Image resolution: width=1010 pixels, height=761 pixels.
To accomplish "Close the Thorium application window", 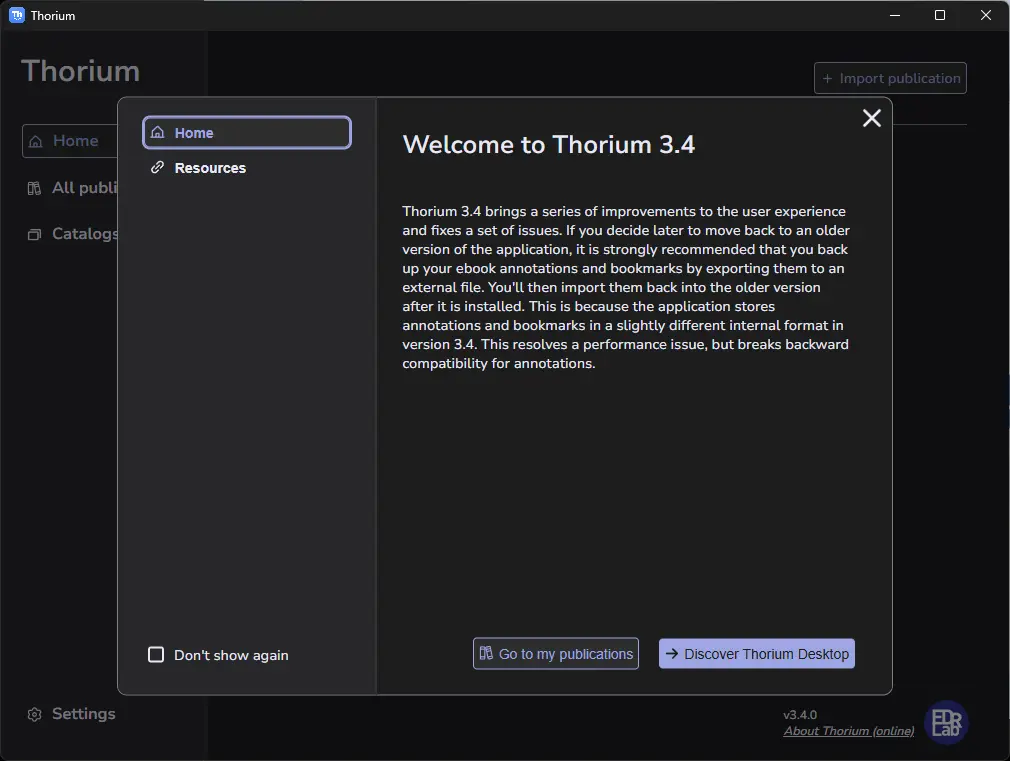I will (x=986, y=15).
